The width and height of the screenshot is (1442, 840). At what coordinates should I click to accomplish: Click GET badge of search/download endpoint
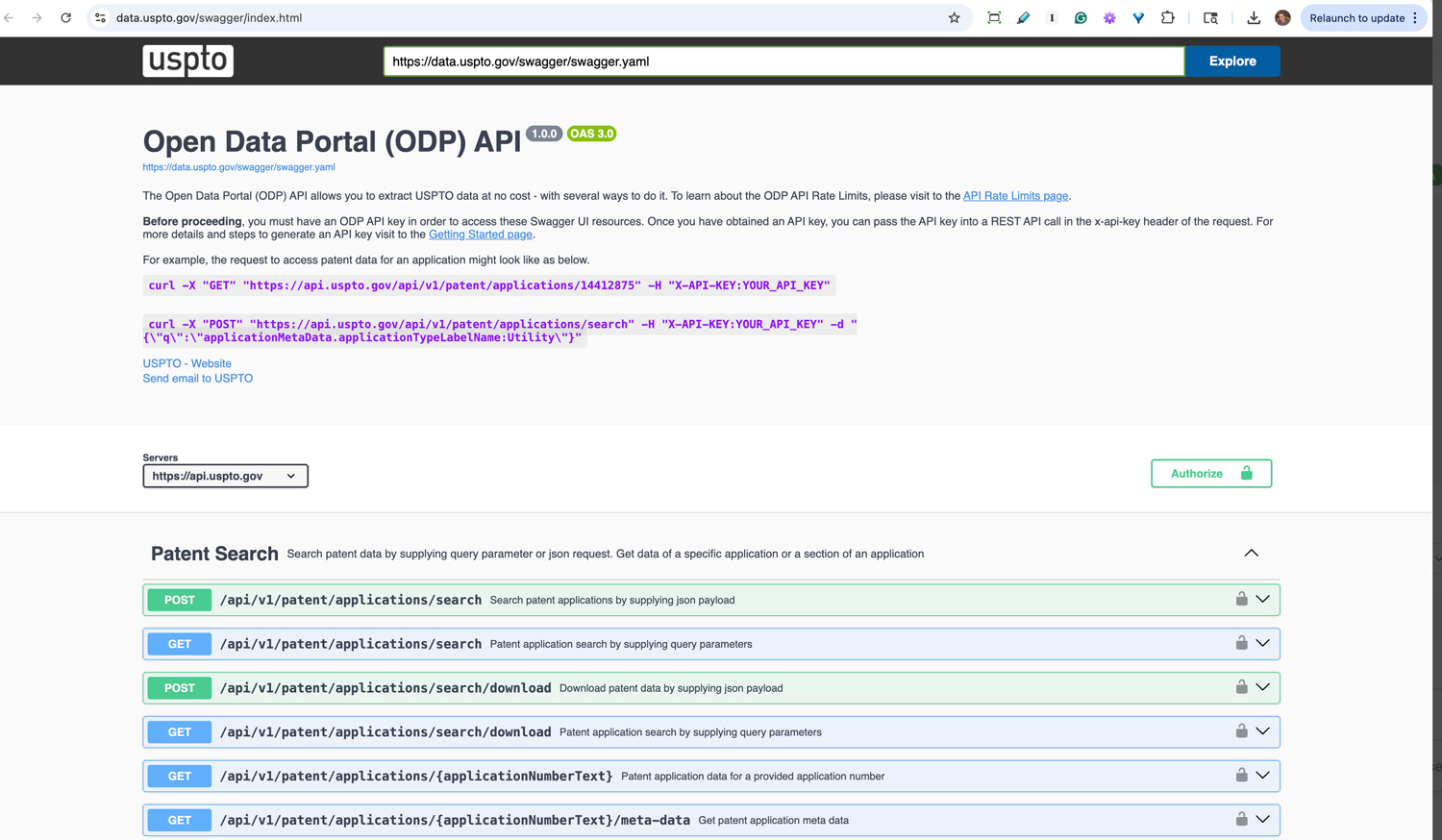[180, 732]
